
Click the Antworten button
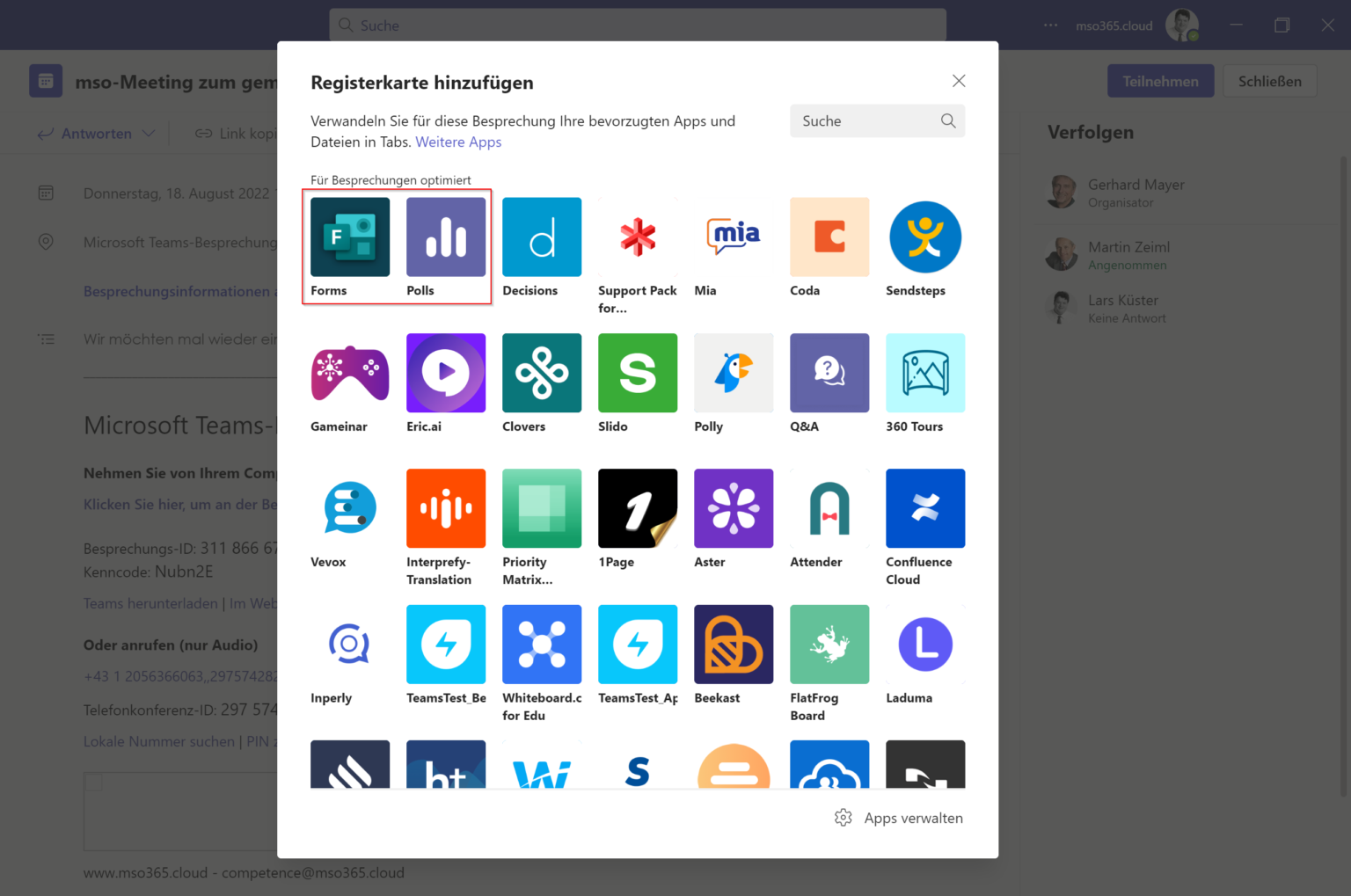(84, 134)
